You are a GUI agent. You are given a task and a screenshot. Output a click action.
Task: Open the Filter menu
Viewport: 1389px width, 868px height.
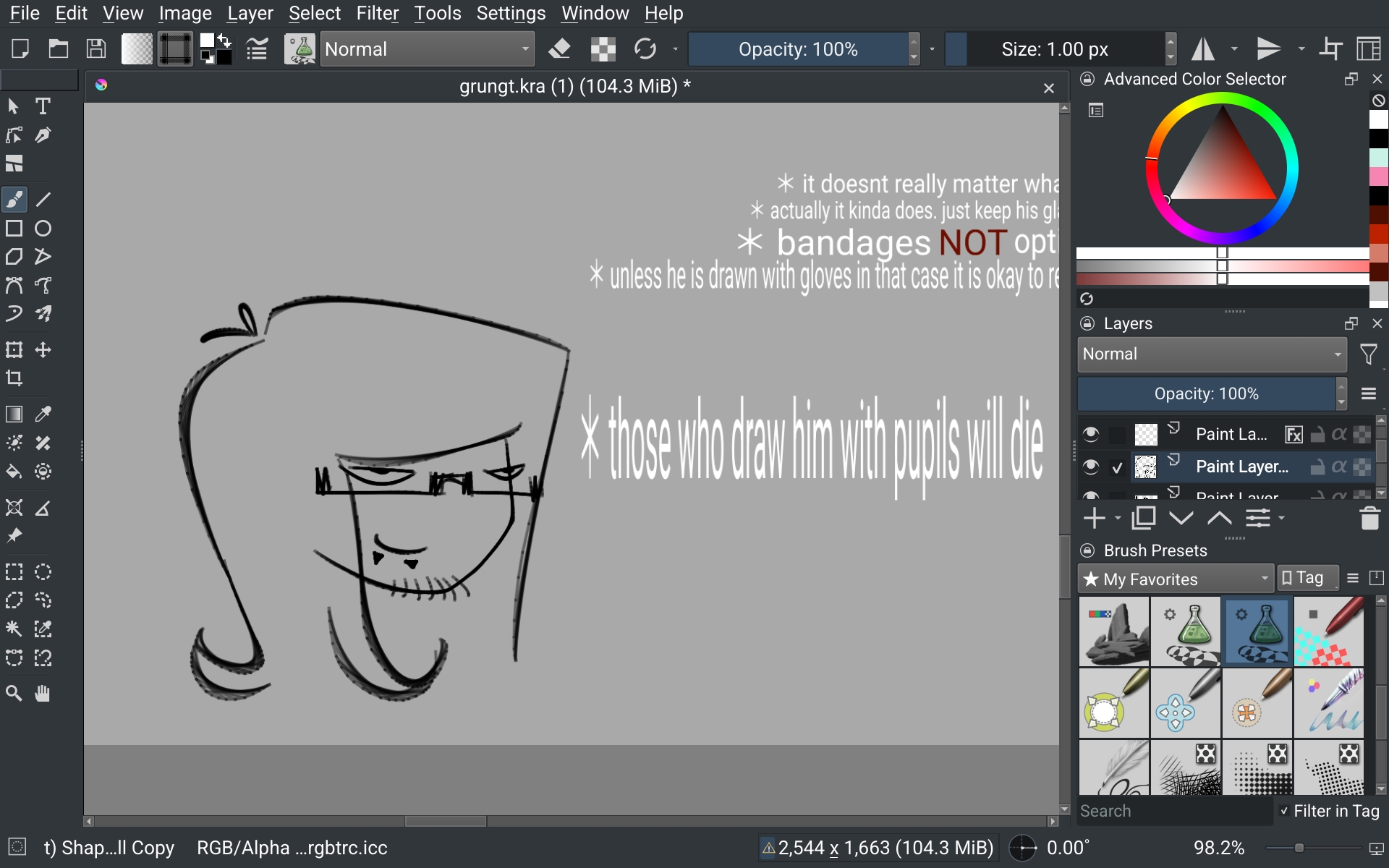pos(377,13)
